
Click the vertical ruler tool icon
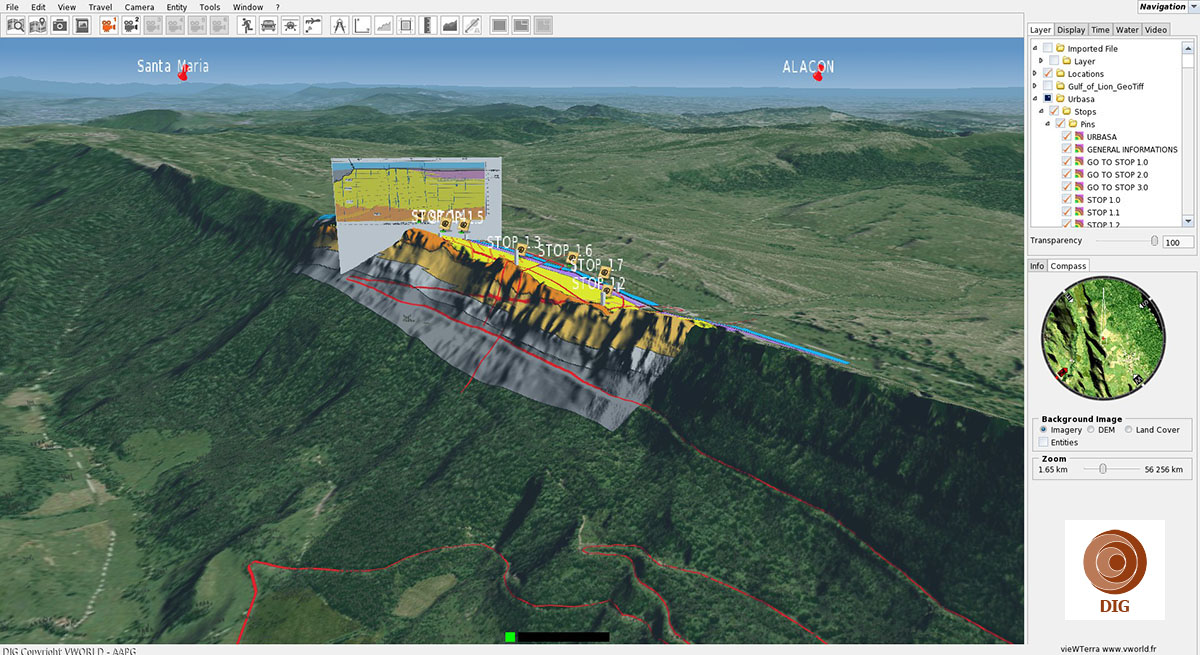pyautogui.click(x=427, y=25)
